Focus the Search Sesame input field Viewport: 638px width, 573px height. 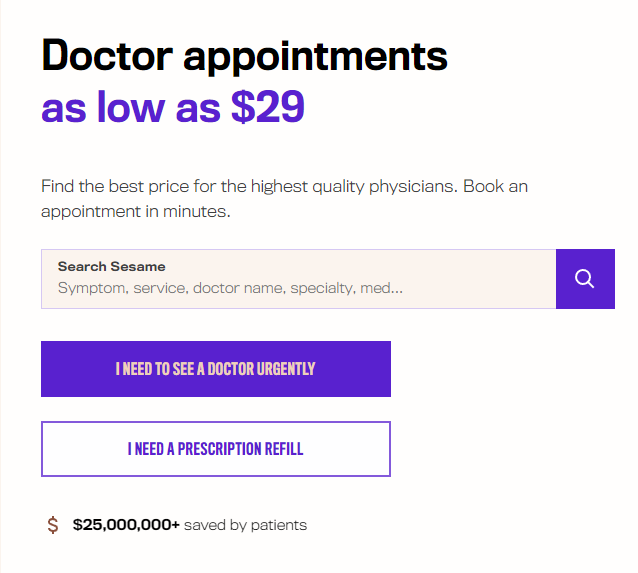click(299, 279)
